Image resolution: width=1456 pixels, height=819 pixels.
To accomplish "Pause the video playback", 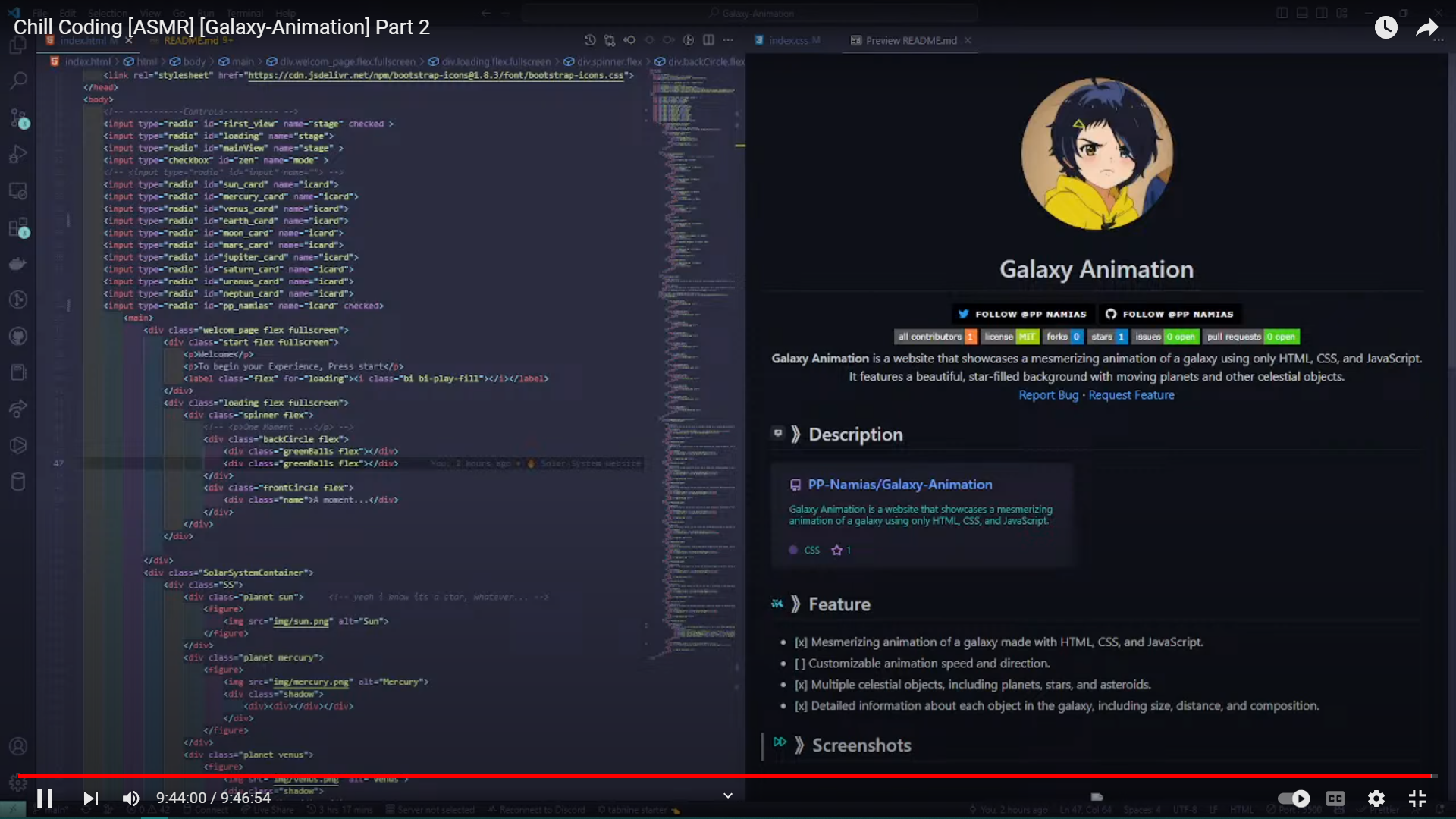I will point(45,799).
